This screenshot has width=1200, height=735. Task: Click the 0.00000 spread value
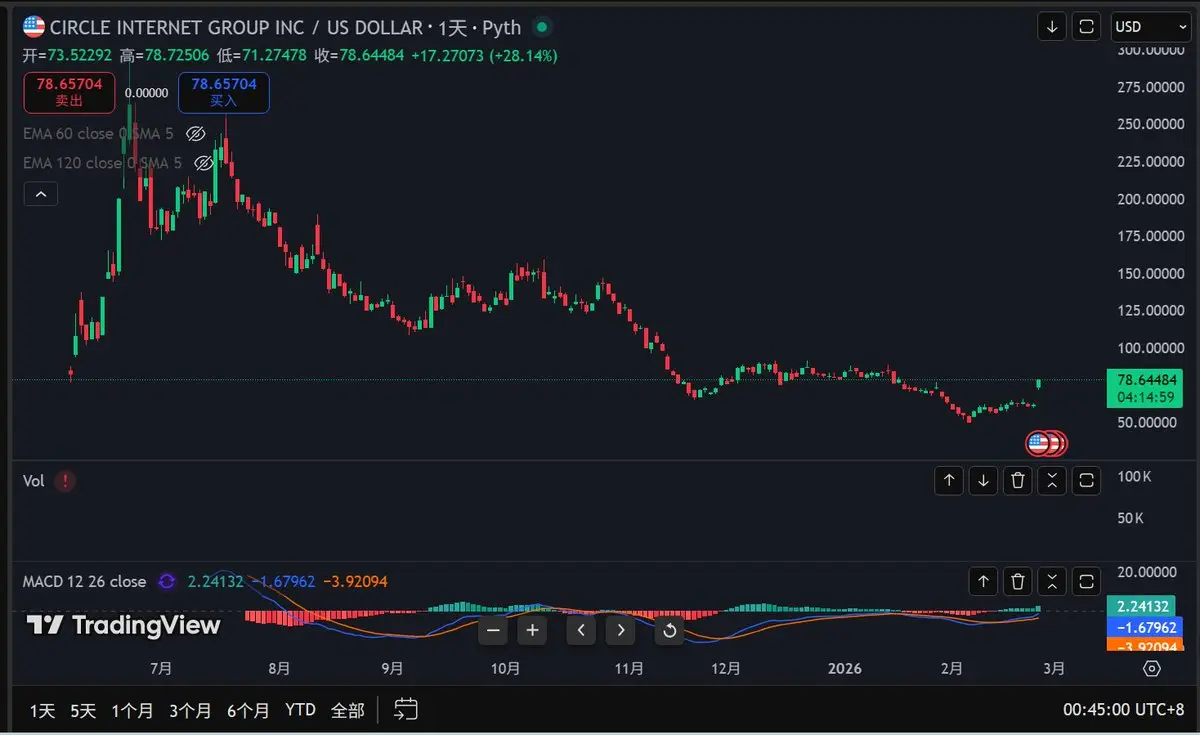146,93
